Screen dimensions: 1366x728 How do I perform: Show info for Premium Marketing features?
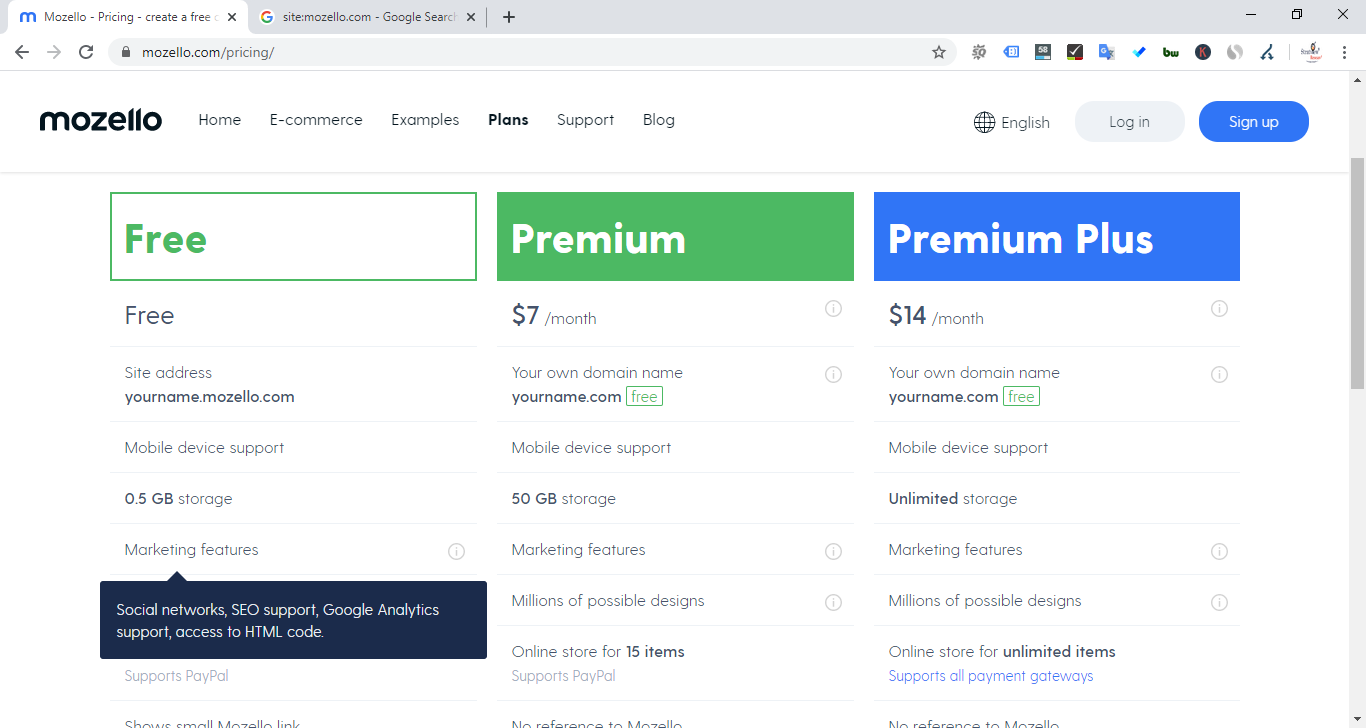833,551
